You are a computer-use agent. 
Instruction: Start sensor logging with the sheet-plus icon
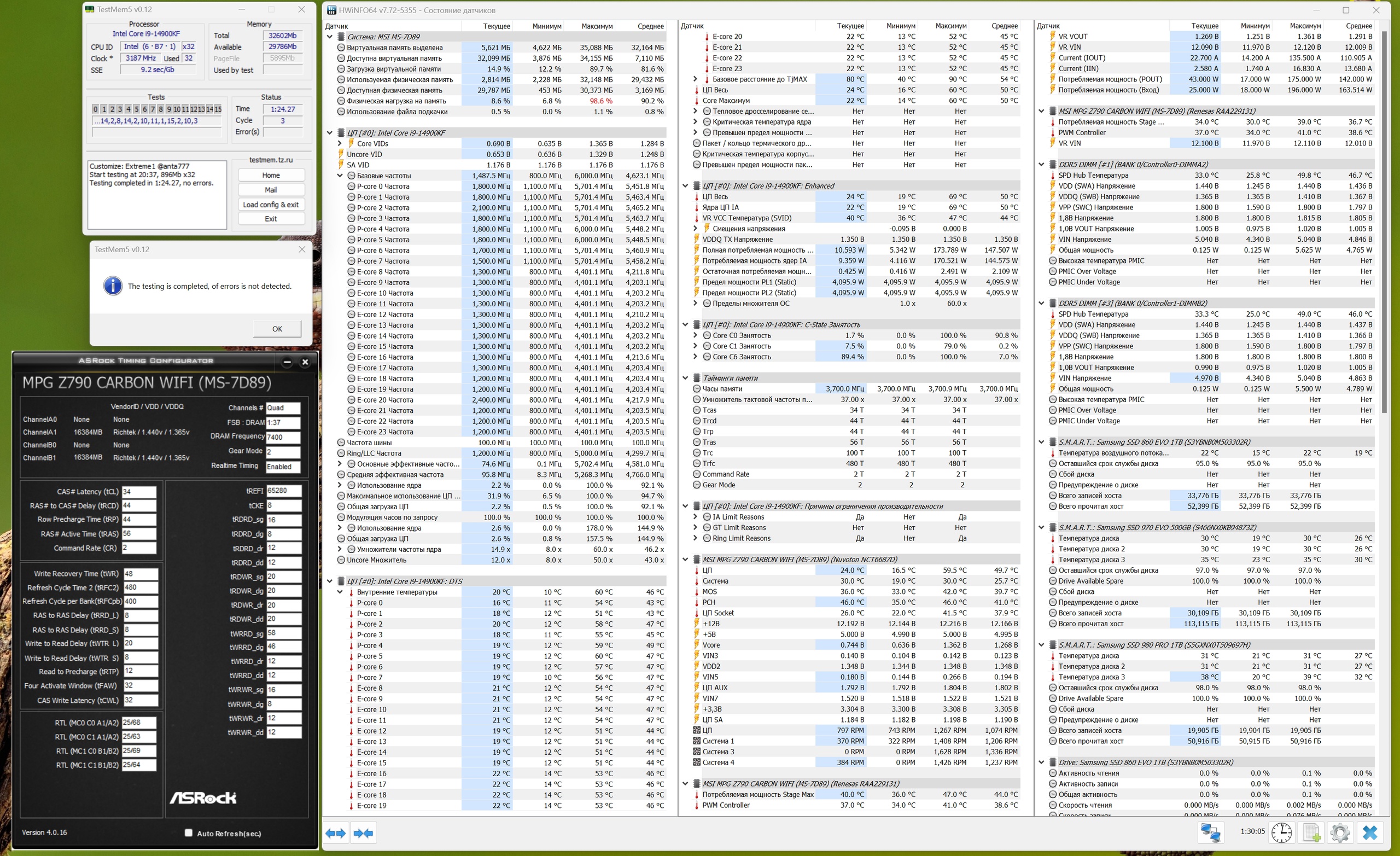[1311, 832]
